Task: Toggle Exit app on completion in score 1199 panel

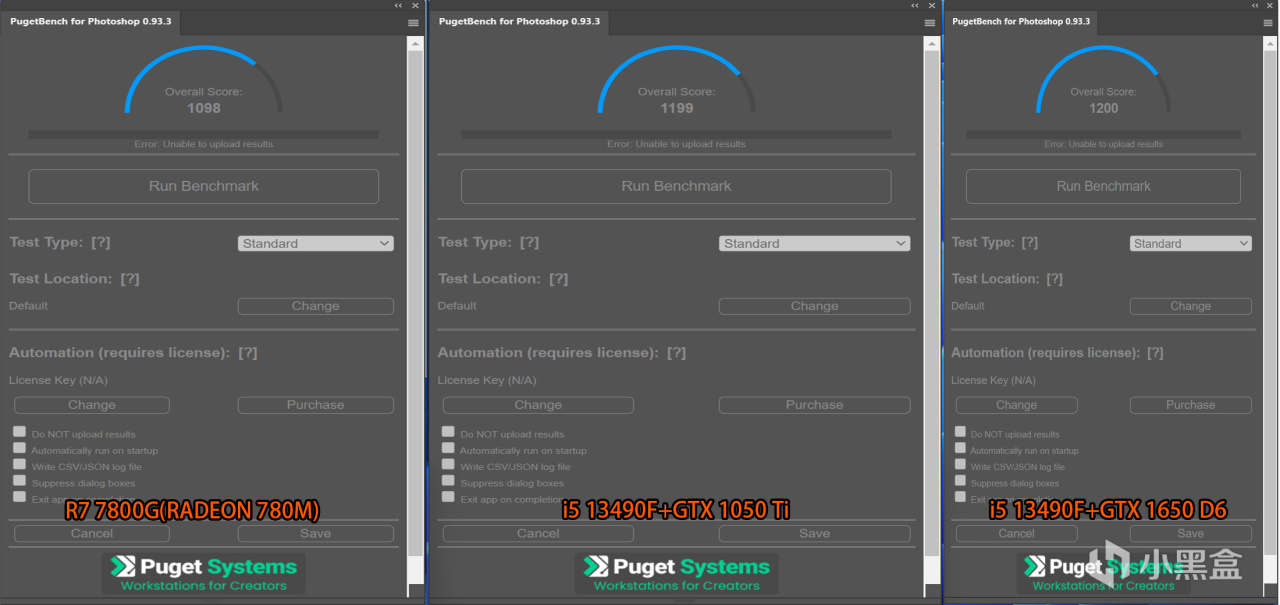Action: [448, 497]
